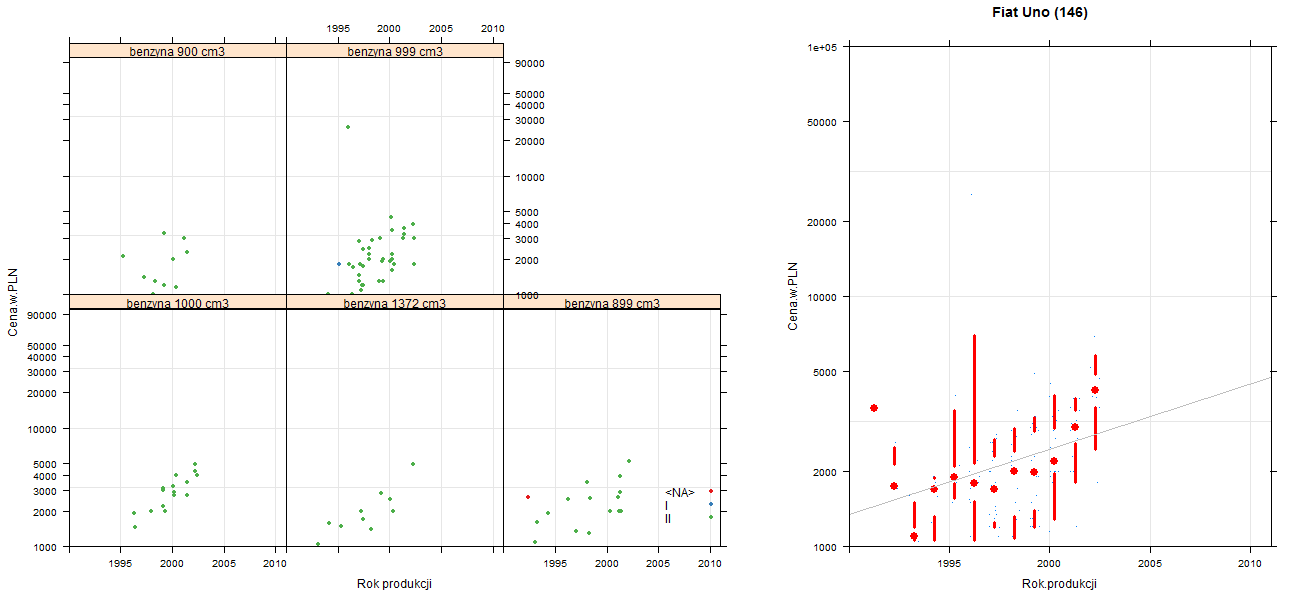The image size is (1300, 600).
Task: Select the 'benzyna 900 cm3' panel header
Action: pos(178,51)
